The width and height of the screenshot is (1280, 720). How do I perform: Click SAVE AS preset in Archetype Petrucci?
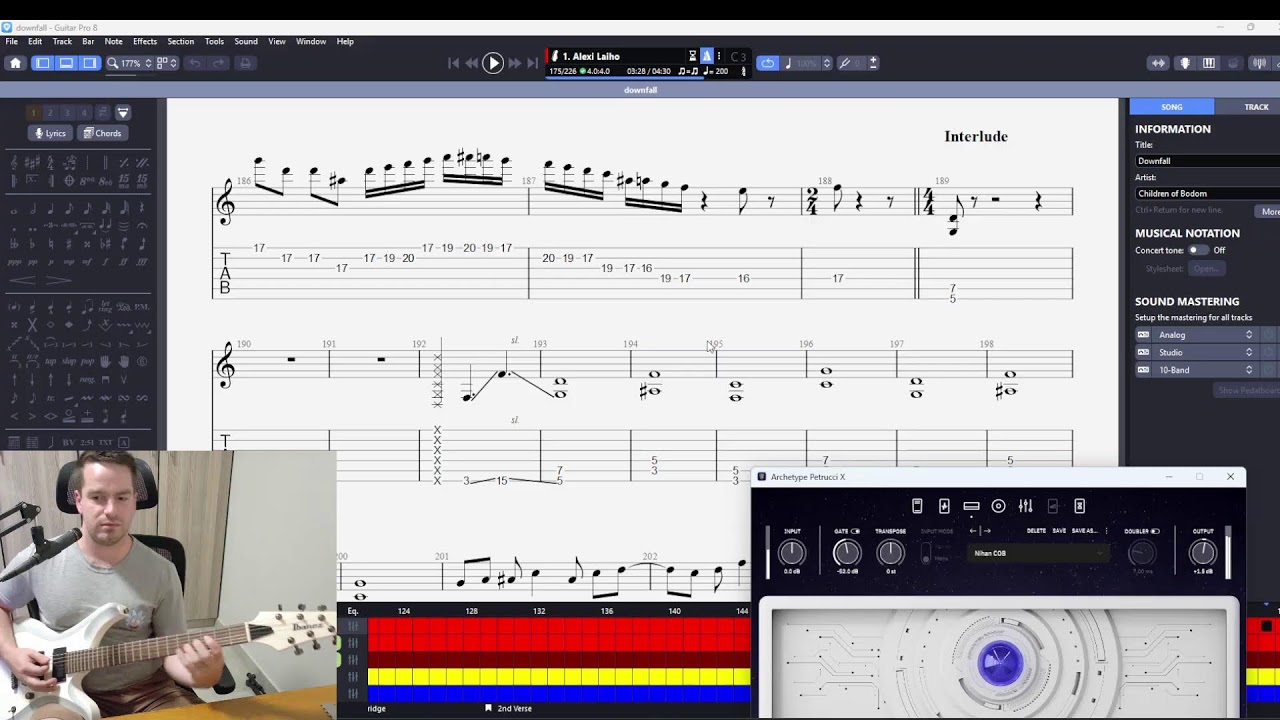pyautogui.click(x=1084, y=531)
